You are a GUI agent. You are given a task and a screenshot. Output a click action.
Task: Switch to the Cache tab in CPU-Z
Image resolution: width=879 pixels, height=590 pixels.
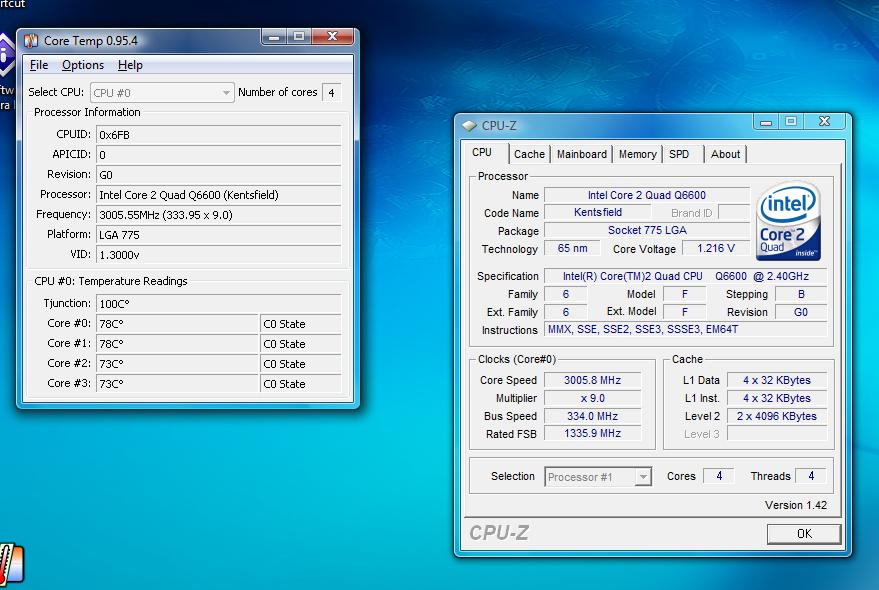coord(529,154)
